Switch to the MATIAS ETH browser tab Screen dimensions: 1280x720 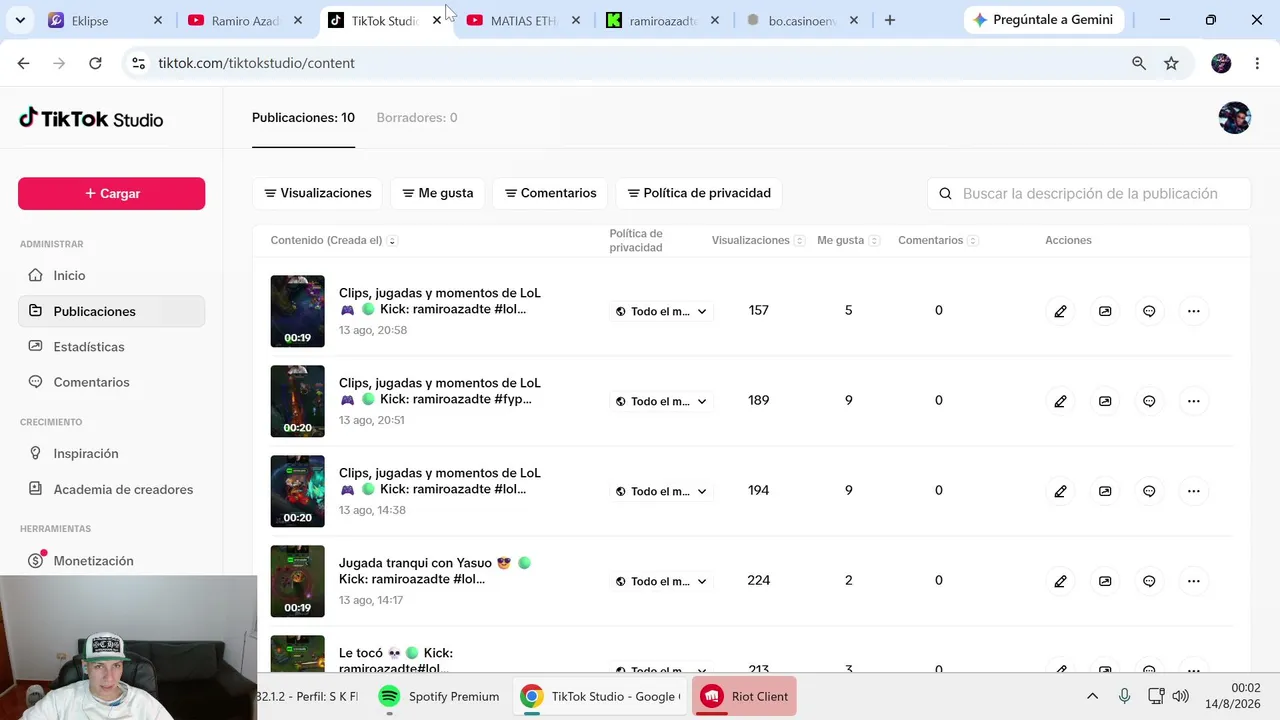click(523, 20)
